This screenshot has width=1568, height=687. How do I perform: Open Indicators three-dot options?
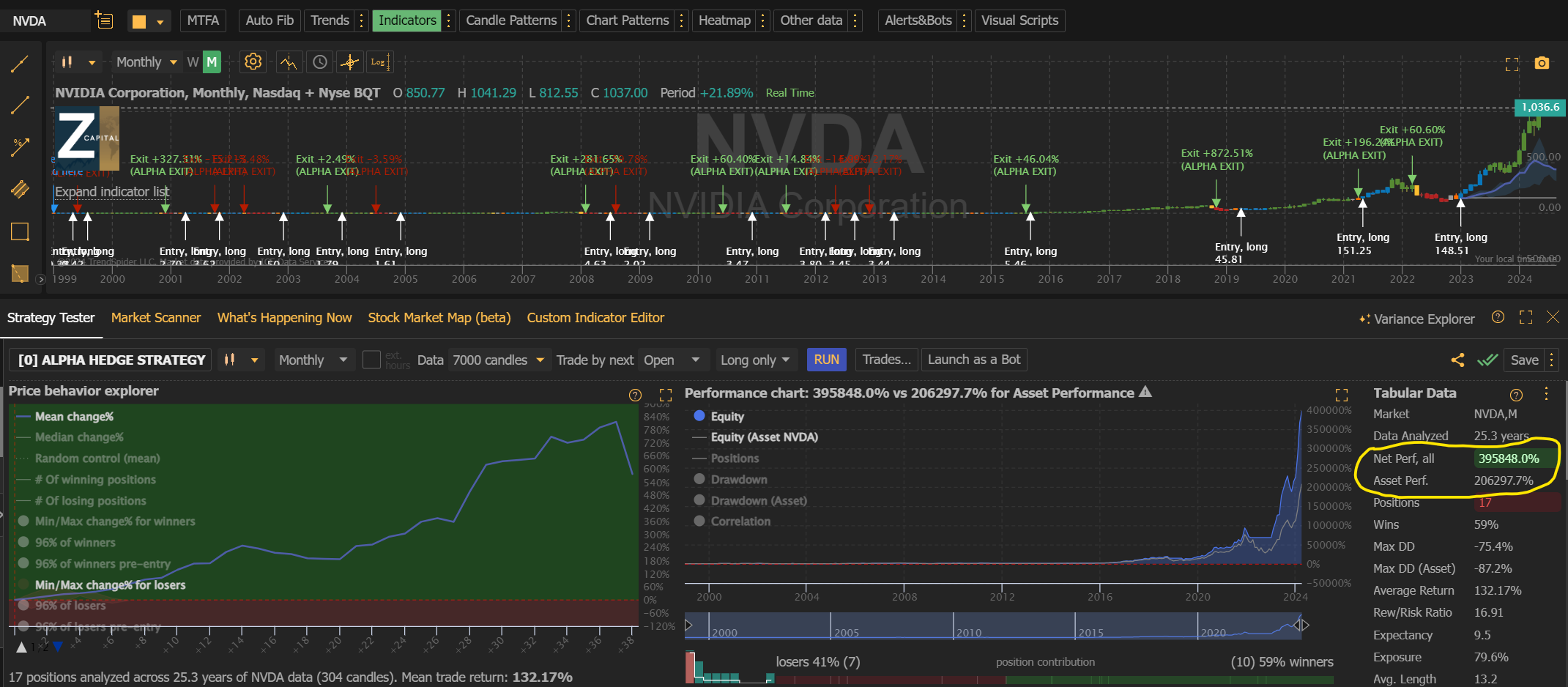[x=449, y=21]
